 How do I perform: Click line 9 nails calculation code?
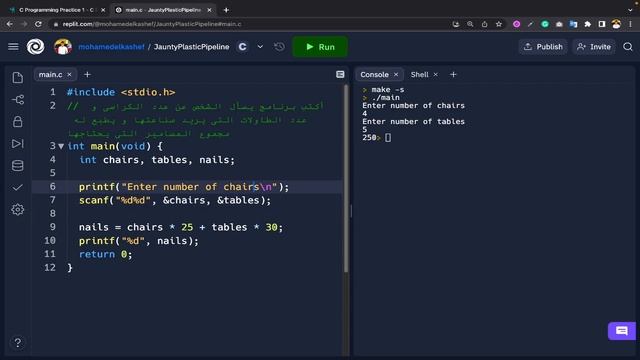[x=180, y=227]
